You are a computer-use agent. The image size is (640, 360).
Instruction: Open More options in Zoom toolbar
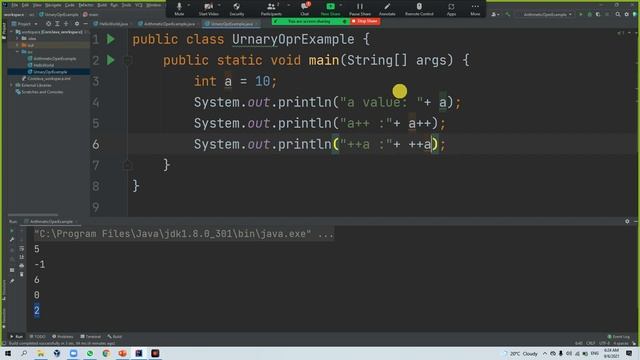coord(475,9)
